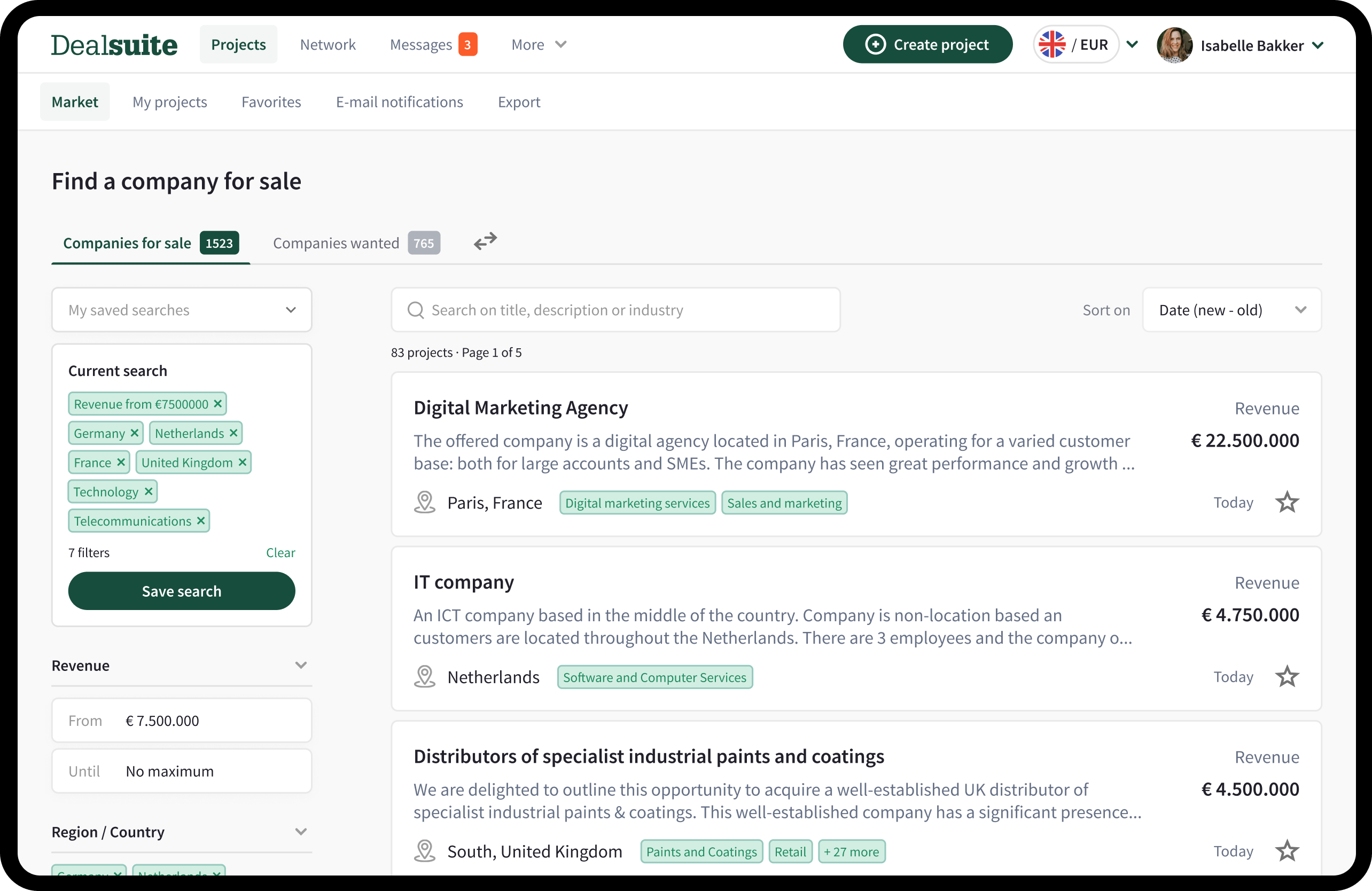Star the IT company listing
This screenshot has width=1372, height=891.
1287,676
